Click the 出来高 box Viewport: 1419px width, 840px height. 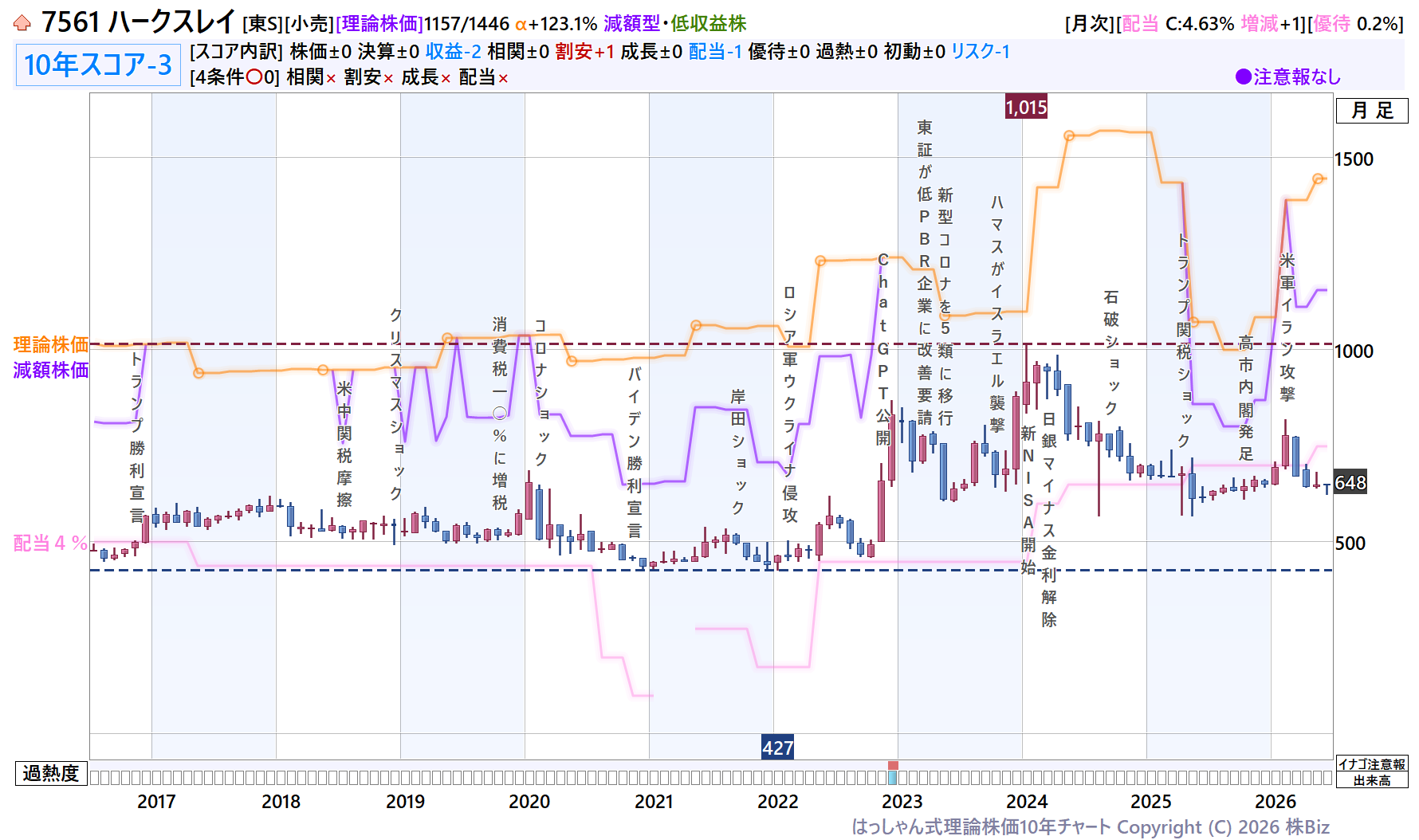click(1372, 780)
